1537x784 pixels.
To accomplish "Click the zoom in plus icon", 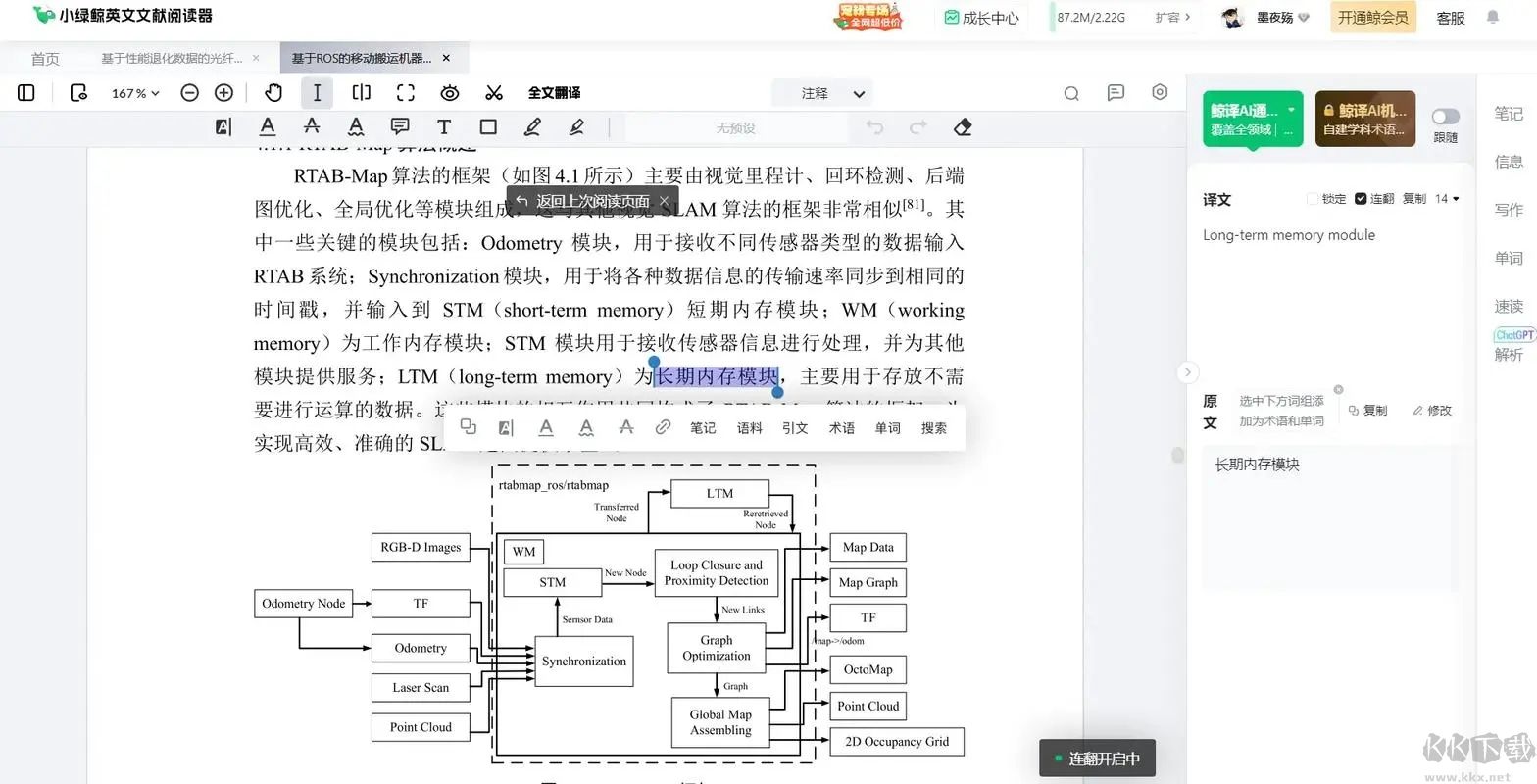I will pyautogui.click(x=223, y=93).
